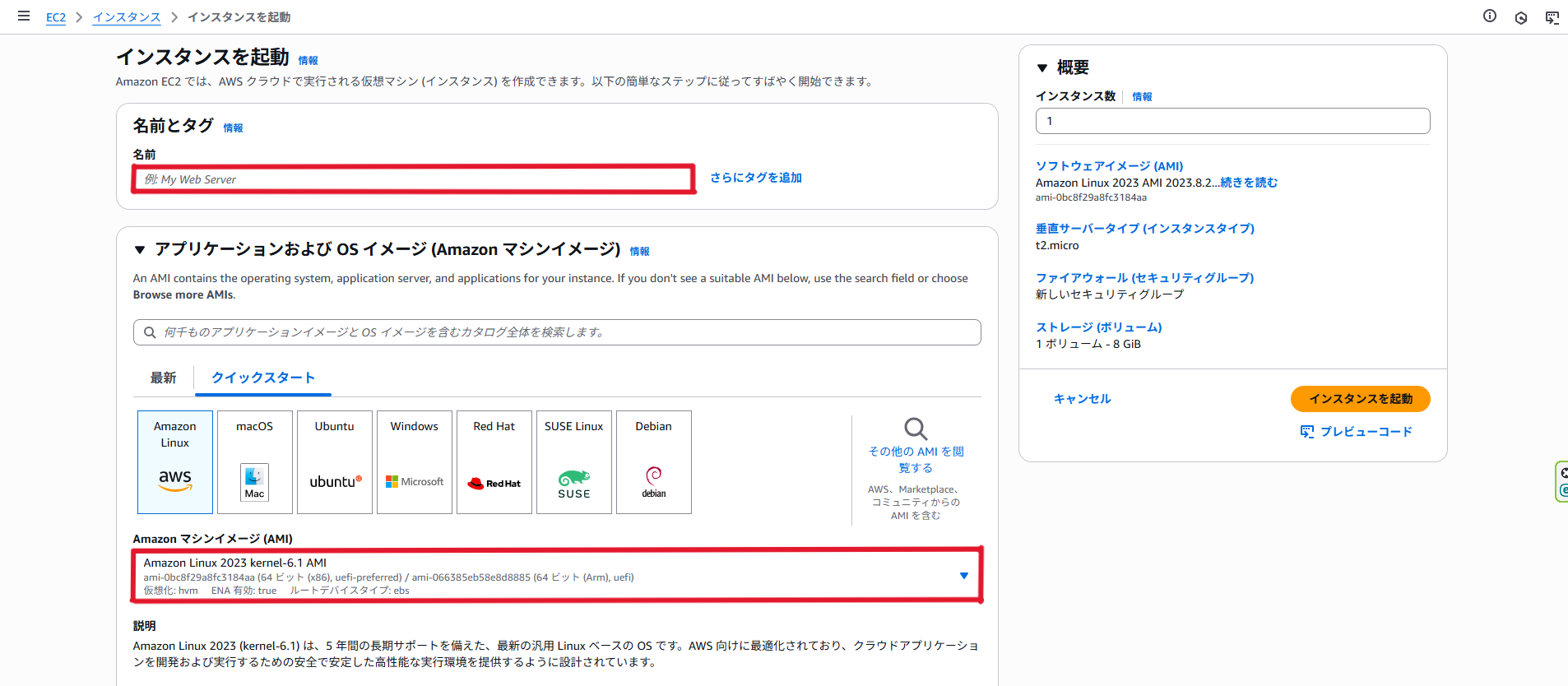Screen dimensions: 1568x686
Task: Click the search icon in the AMI search box
Action: pyautogui.click(x=150, y=332)
